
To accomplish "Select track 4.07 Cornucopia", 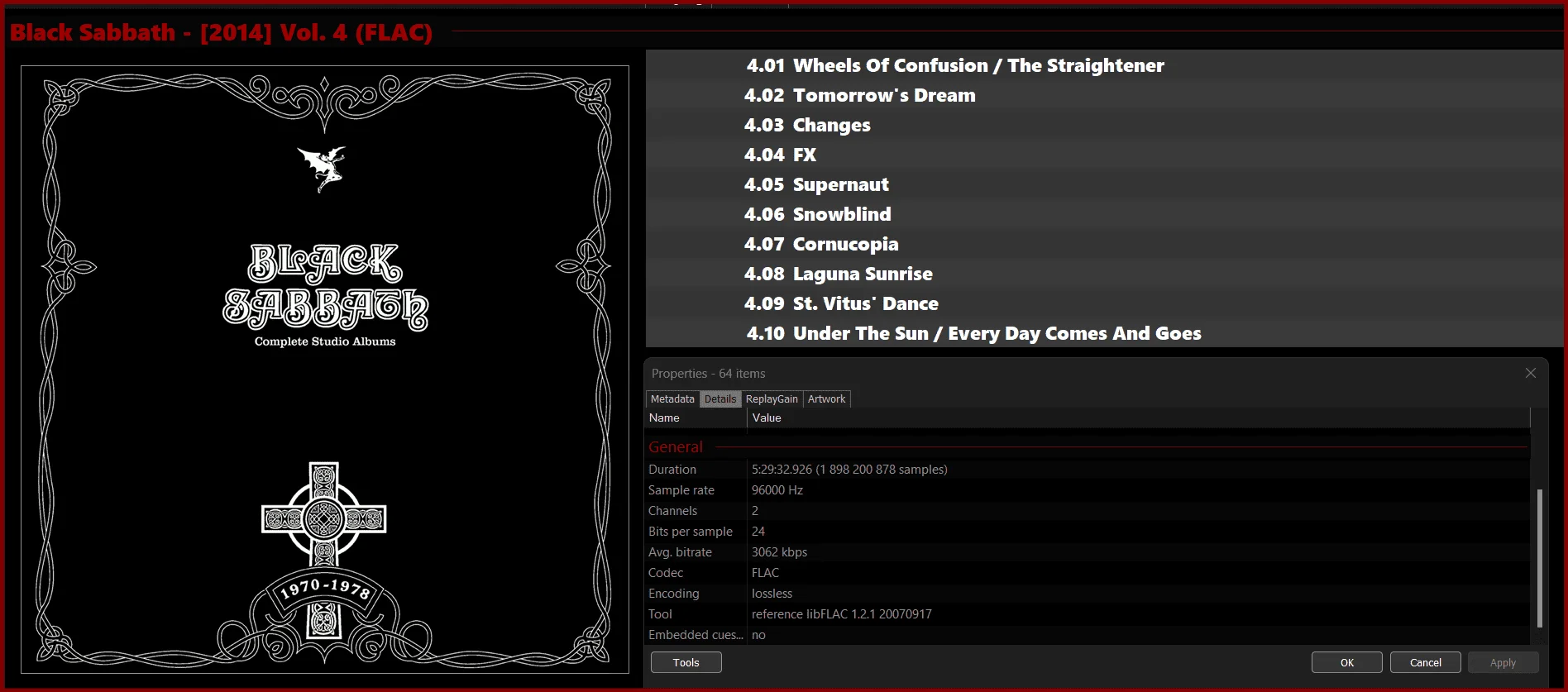I will tap(1104, 244).
